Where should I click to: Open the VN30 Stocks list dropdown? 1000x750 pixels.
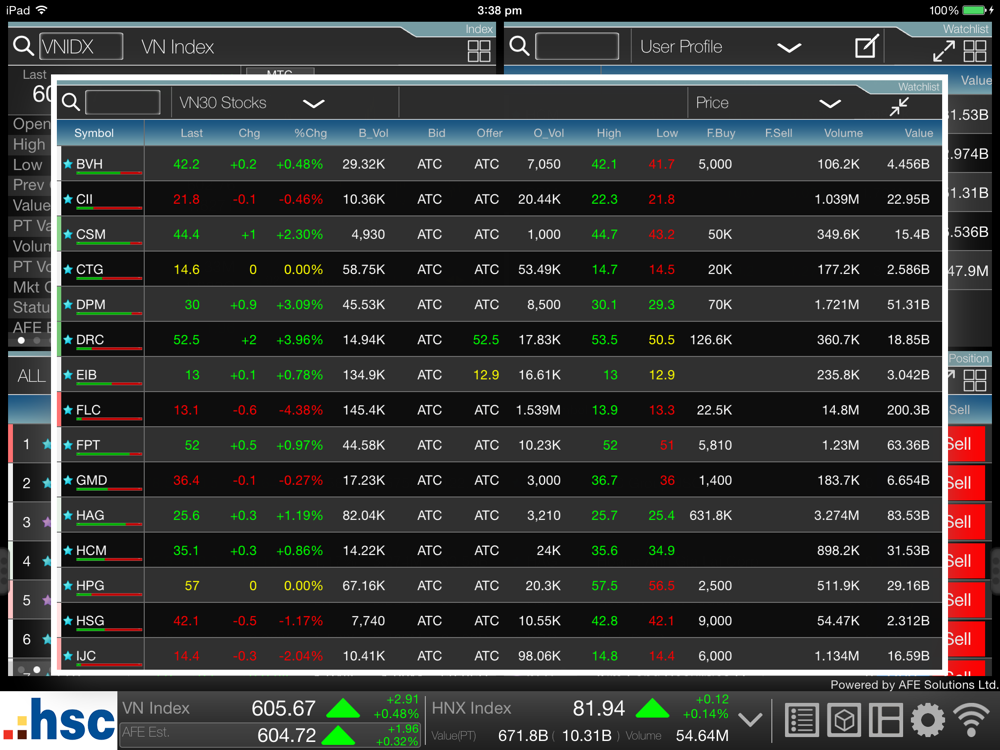(313, 103)
